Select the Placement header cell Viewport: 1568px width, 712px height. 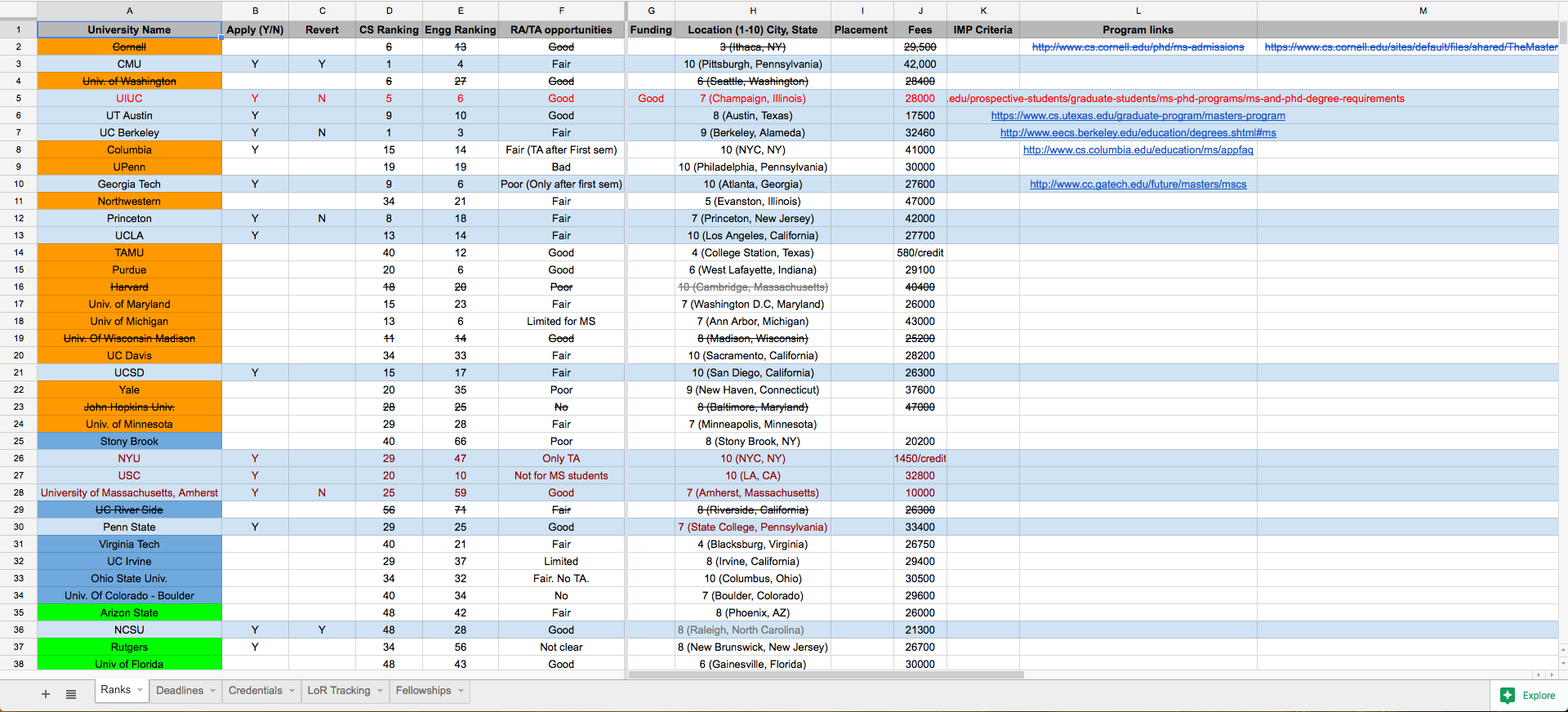tap(861, 30)
